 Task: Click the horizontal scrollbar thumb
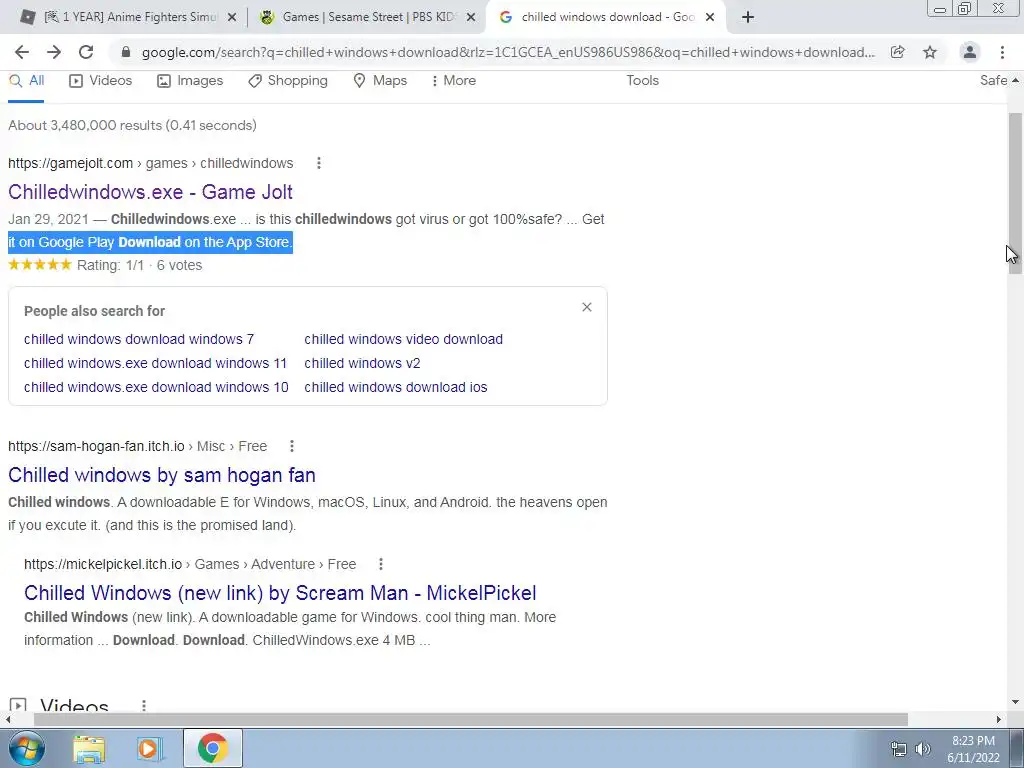coord(470,719)
